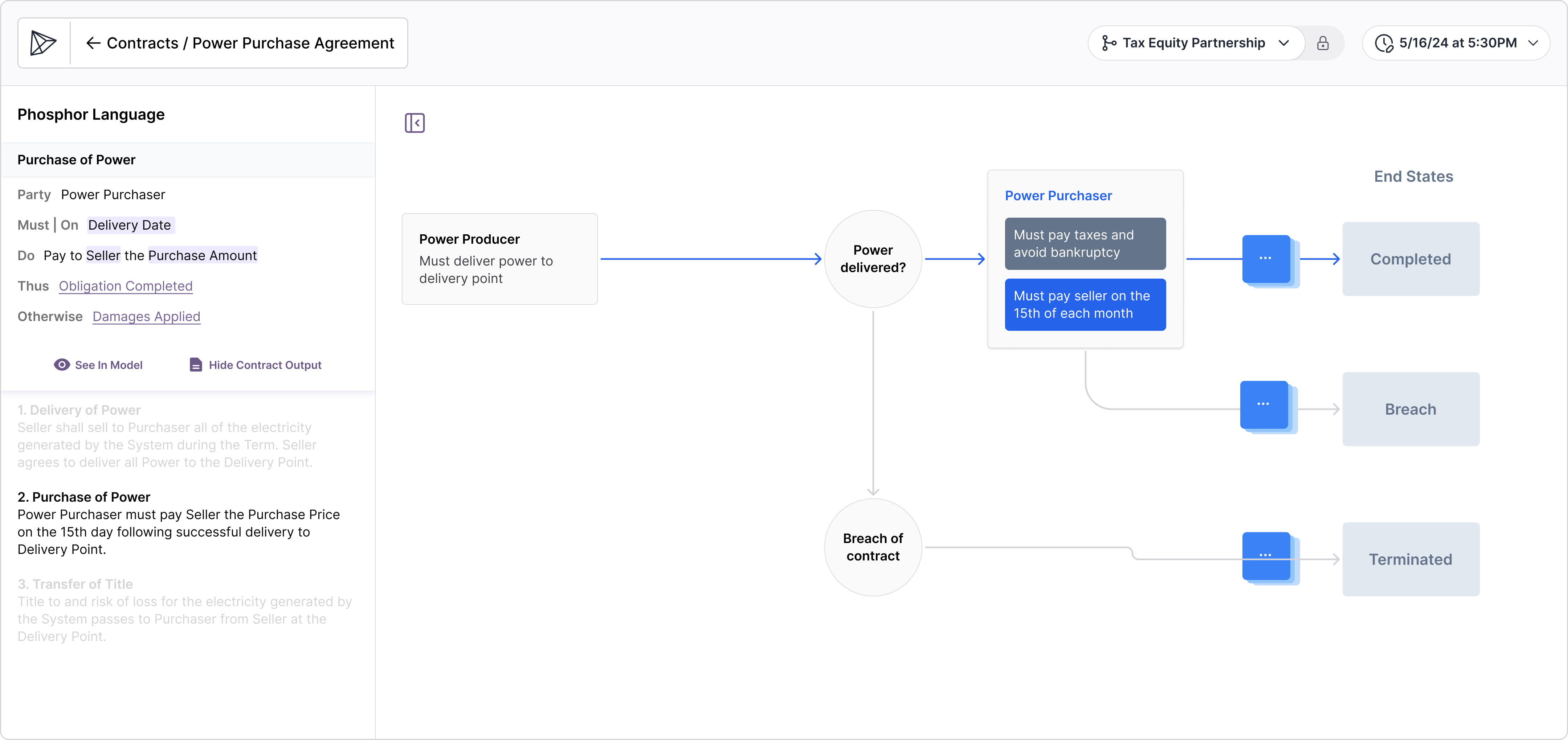Image resolution: width=1568 pixels, height=740 pixels.
Task: Select the Purchase of Power section header
Action: [x=188, y=160]
